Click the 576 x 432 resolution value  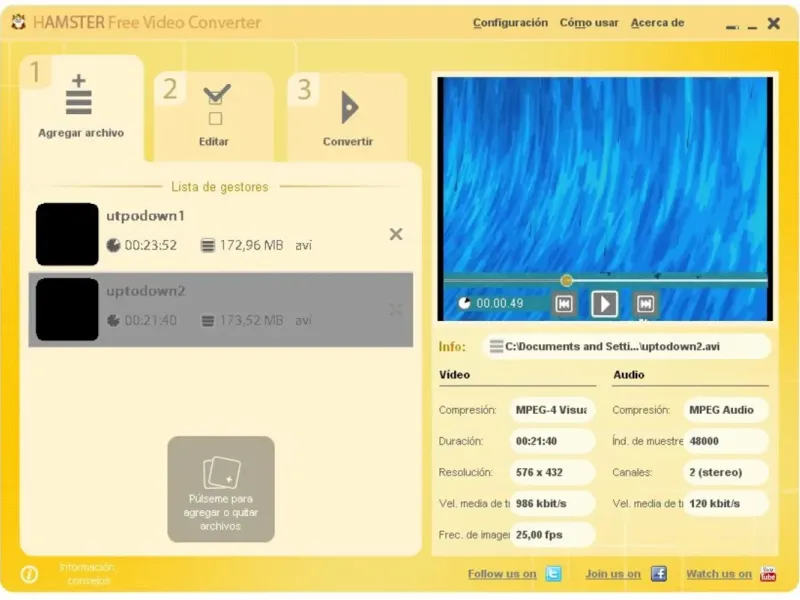552,472
